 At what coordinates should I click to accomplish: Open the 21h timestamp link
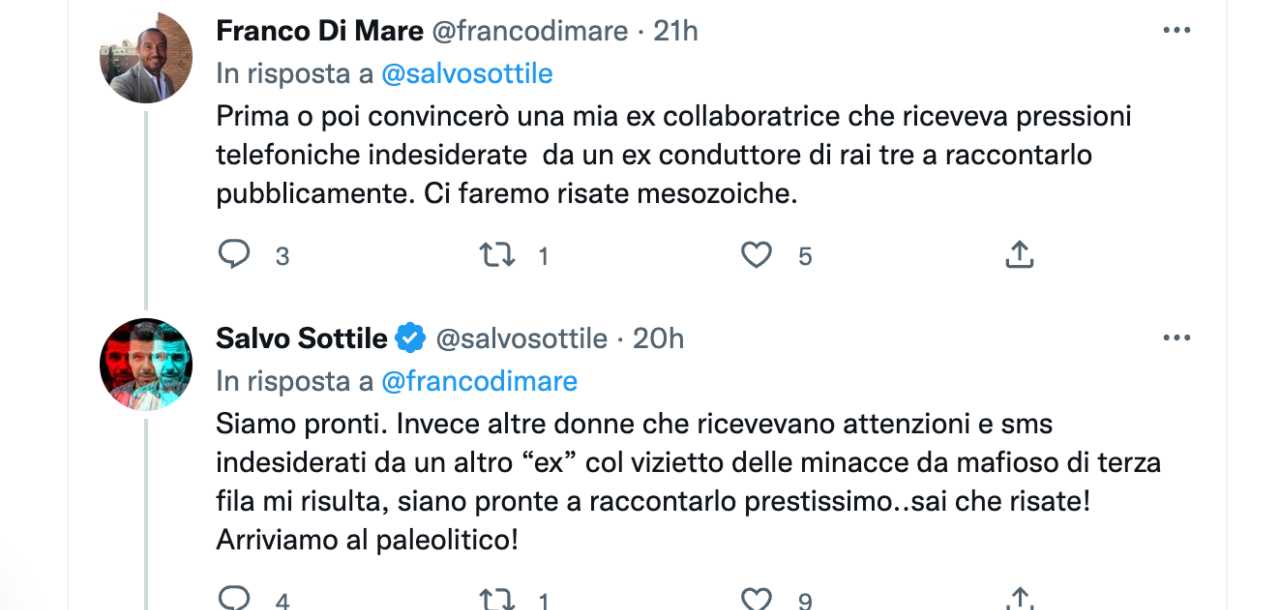pyautogui.click(x=676, y=31)
